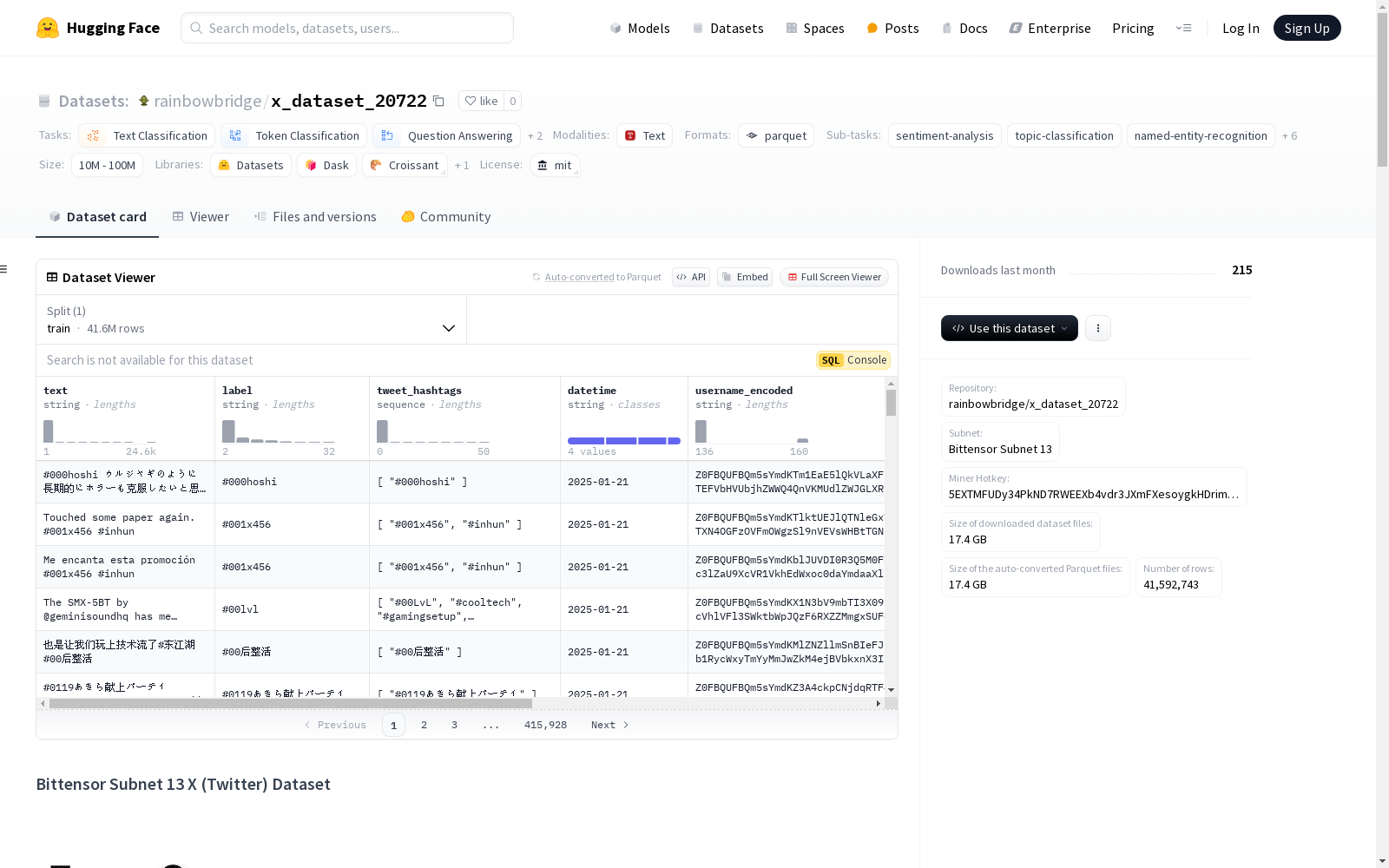1389x868 pixels.
Task: Switch to the Dataset card tab
Action: 97,216
